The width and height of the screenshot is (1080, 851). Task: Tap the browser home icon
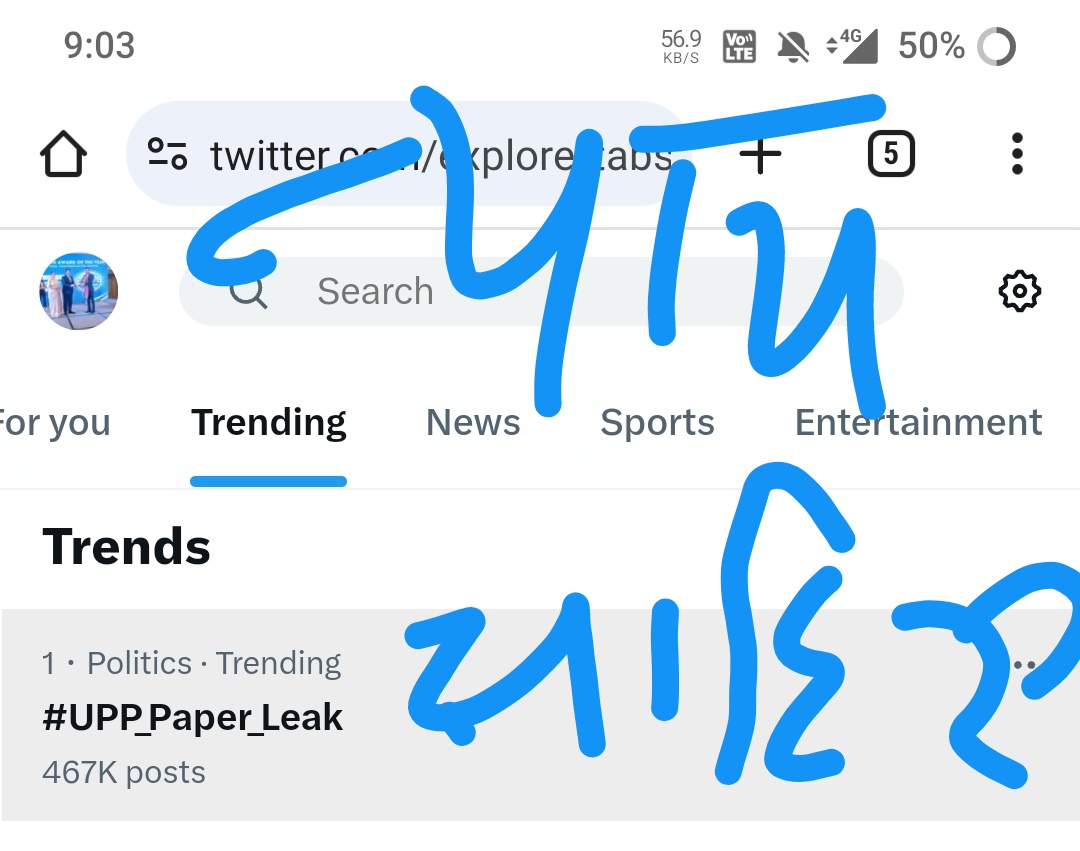point(63,154)
